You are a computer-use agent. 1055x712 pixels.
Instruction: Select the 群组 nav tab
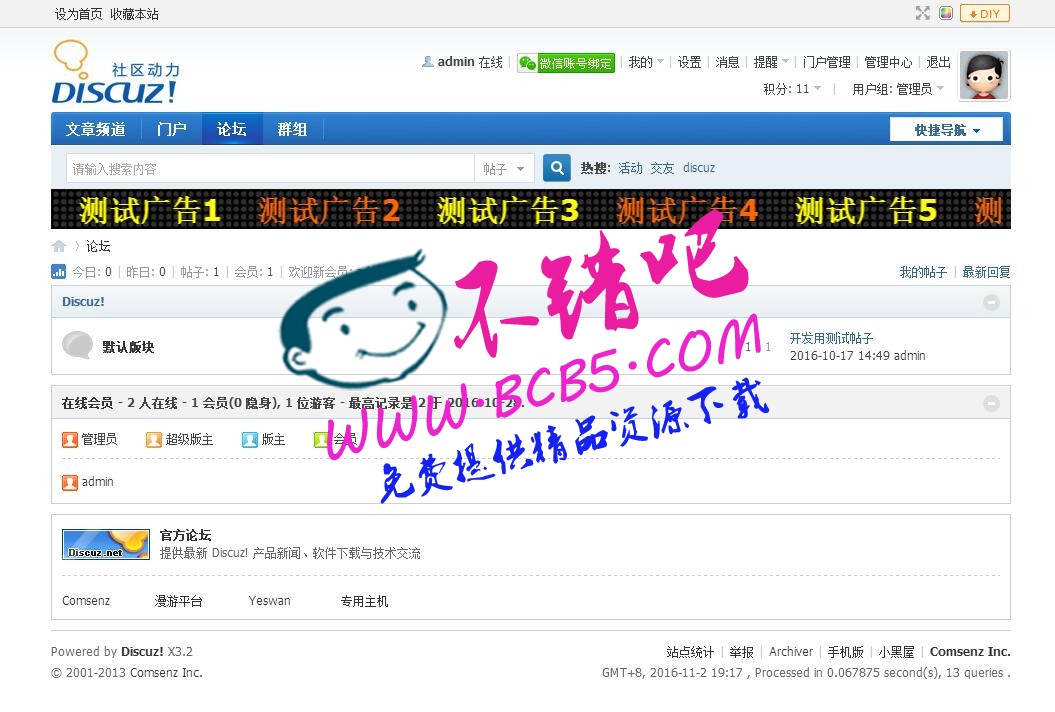pyautogui.click(x=292, y=129)
